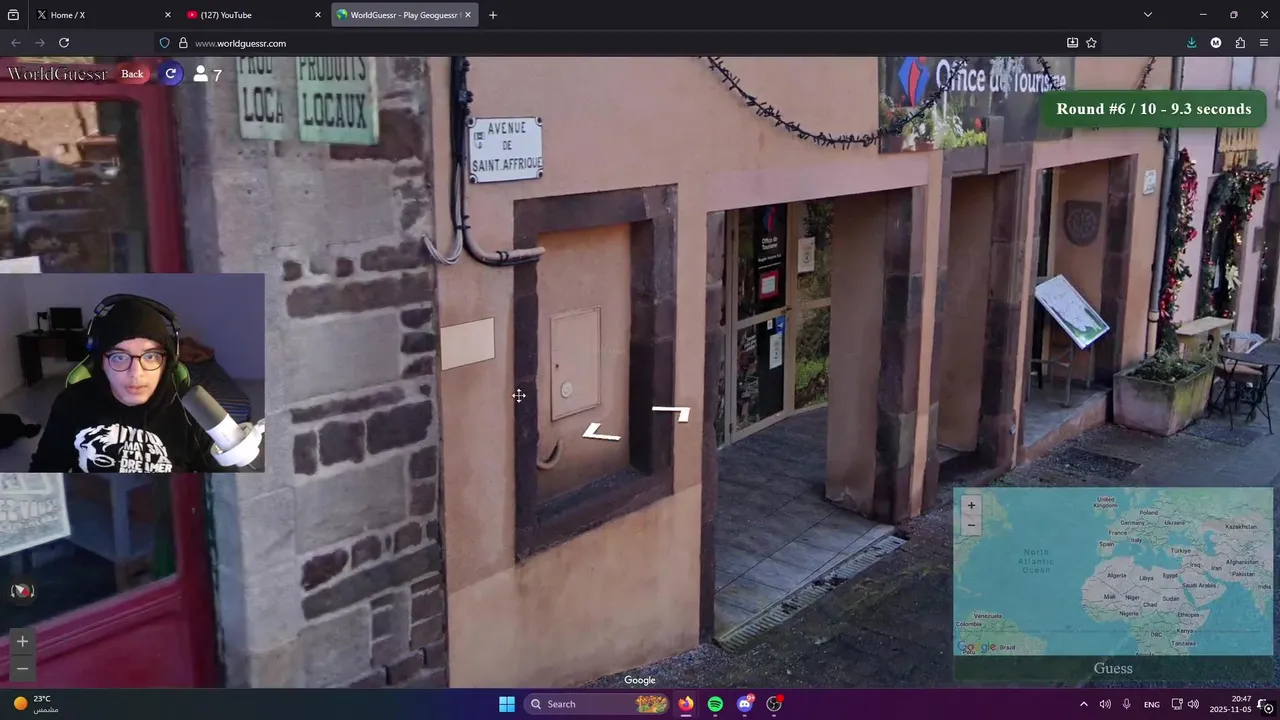Viewport: 1280px width, 720px height.
Task: Click the round timer banner
Action: 1154,109
